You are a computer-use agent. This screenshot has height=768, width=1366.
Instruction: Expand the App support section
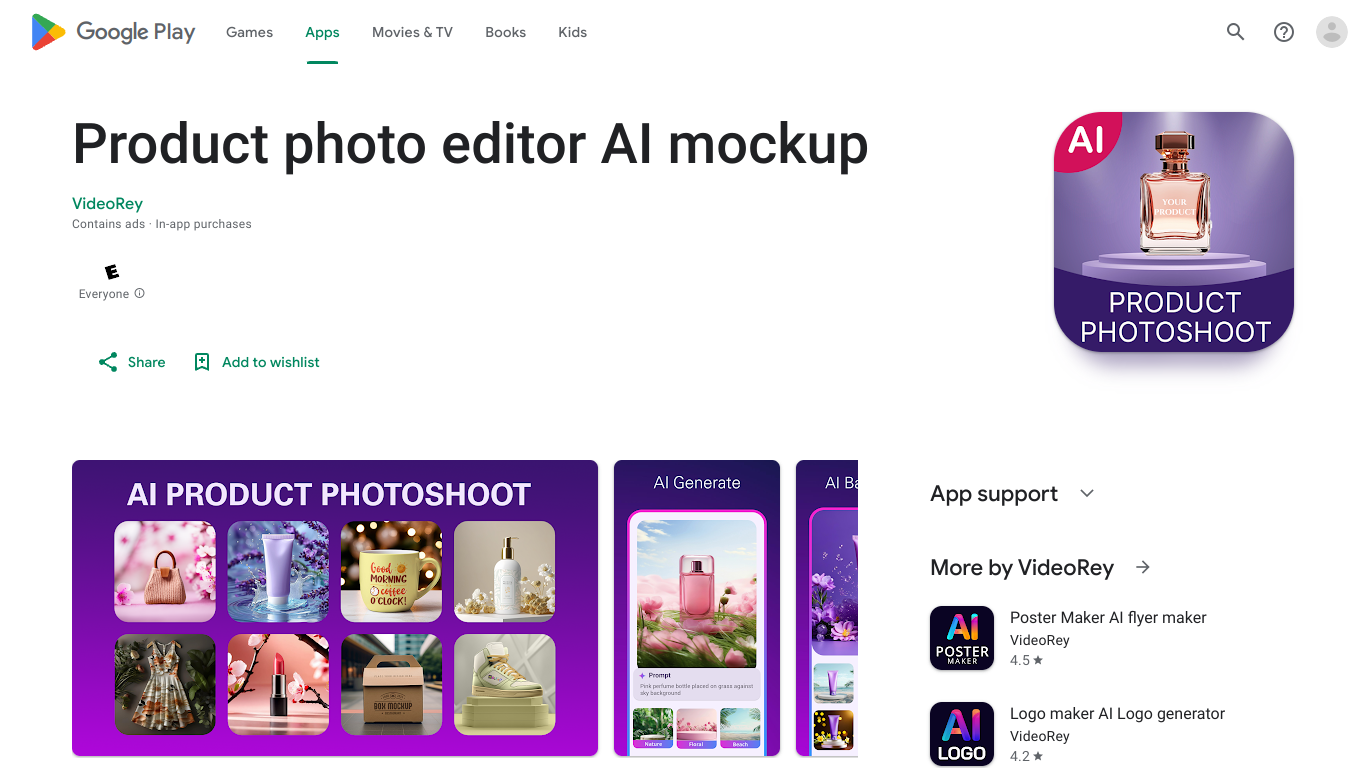pyautogui.click(x=1087, y=494)
